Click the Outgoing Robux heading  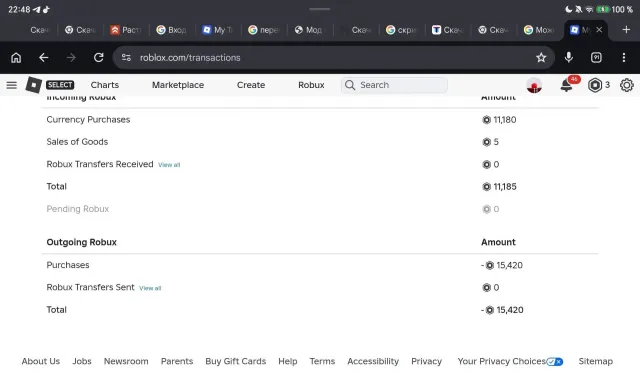click(x=82, y=242)
